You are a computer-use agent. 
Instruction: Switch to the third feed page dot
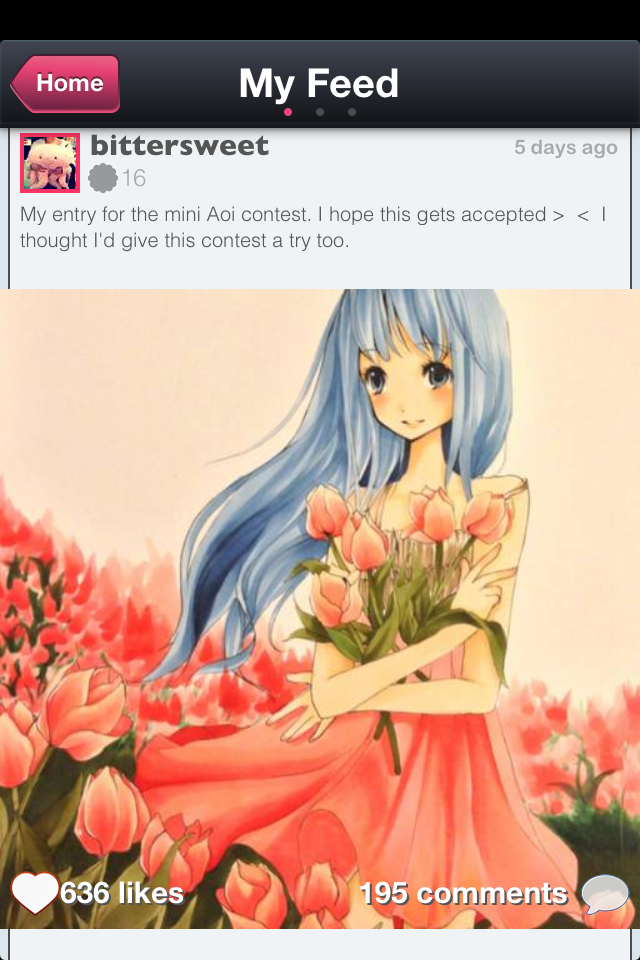tap(352, 112)
